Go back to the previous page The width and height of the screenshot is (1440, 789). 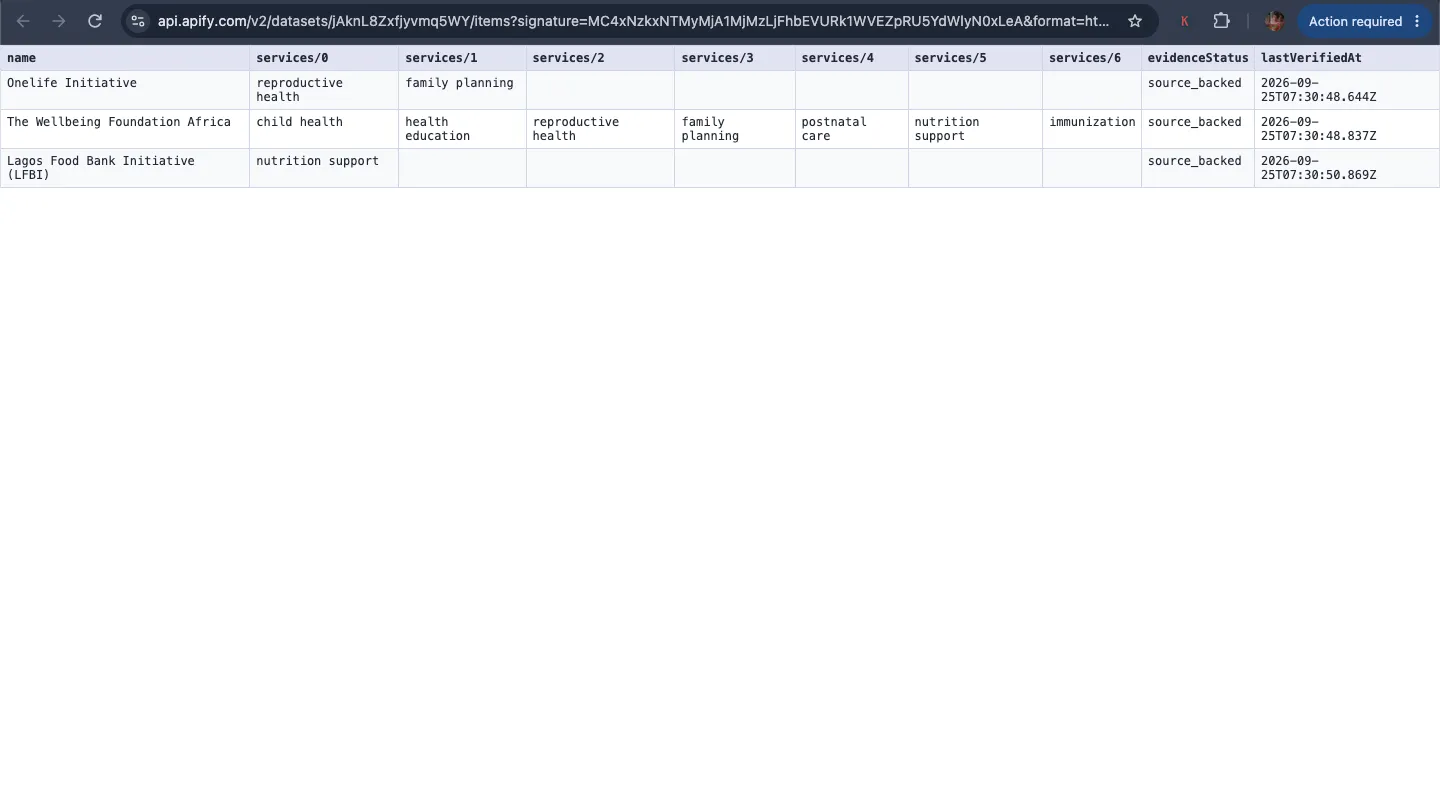click(23, 21)
